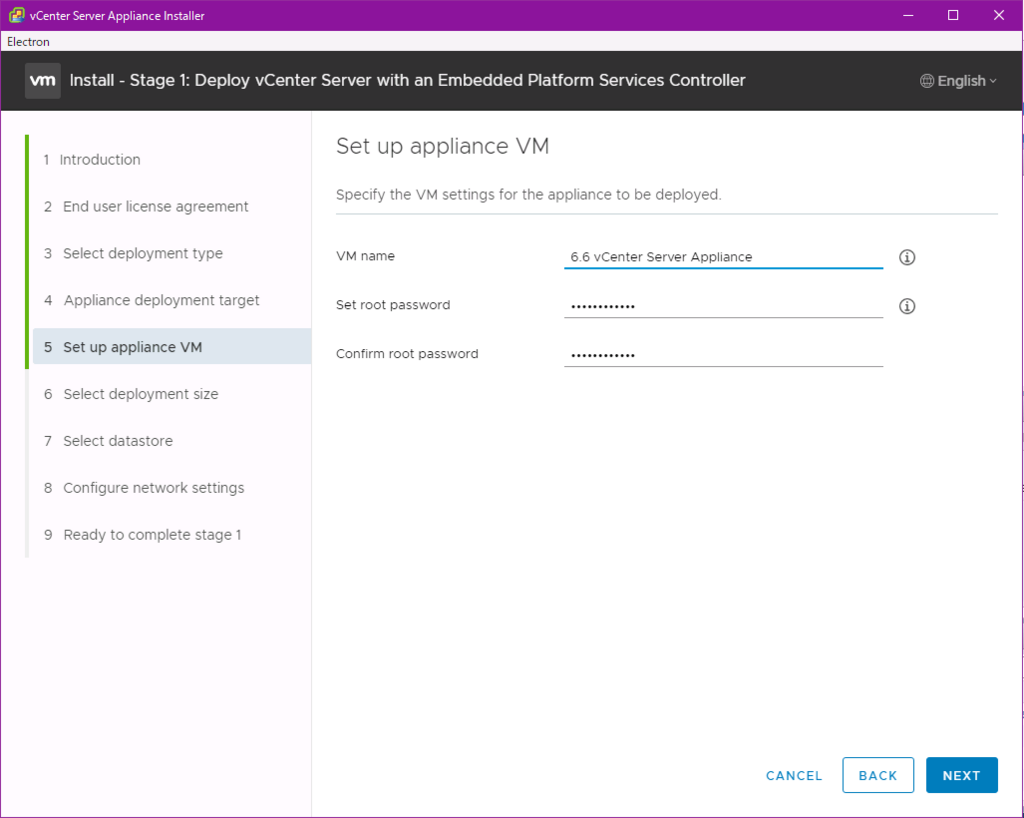This screenshot has width=1024, height=818.
Task: Click the root password info icon
Action: [906, 306]
